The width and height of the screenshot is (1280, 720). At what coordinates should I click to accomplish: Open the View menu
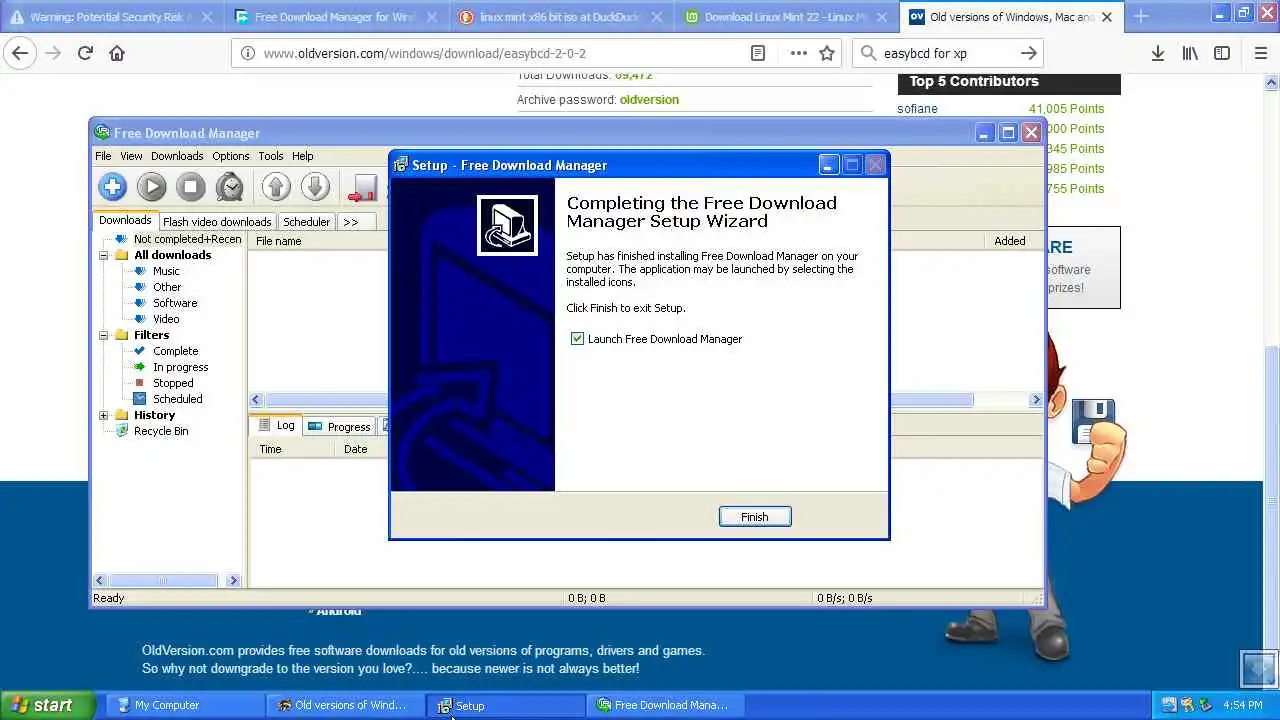click(131, 156)
